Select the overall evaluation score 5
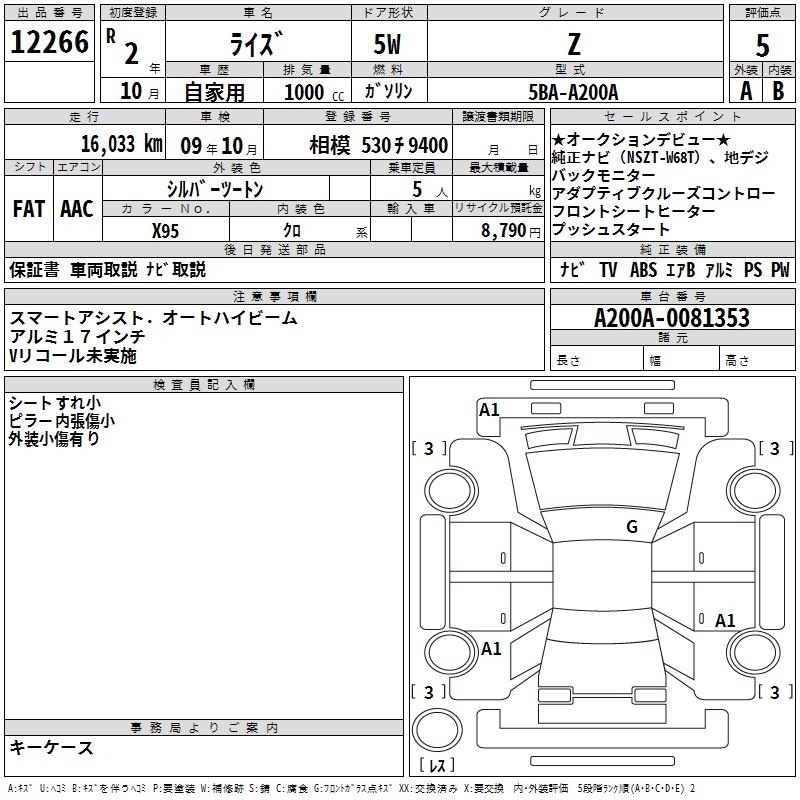800x800 pixels. tap(762, 45)
